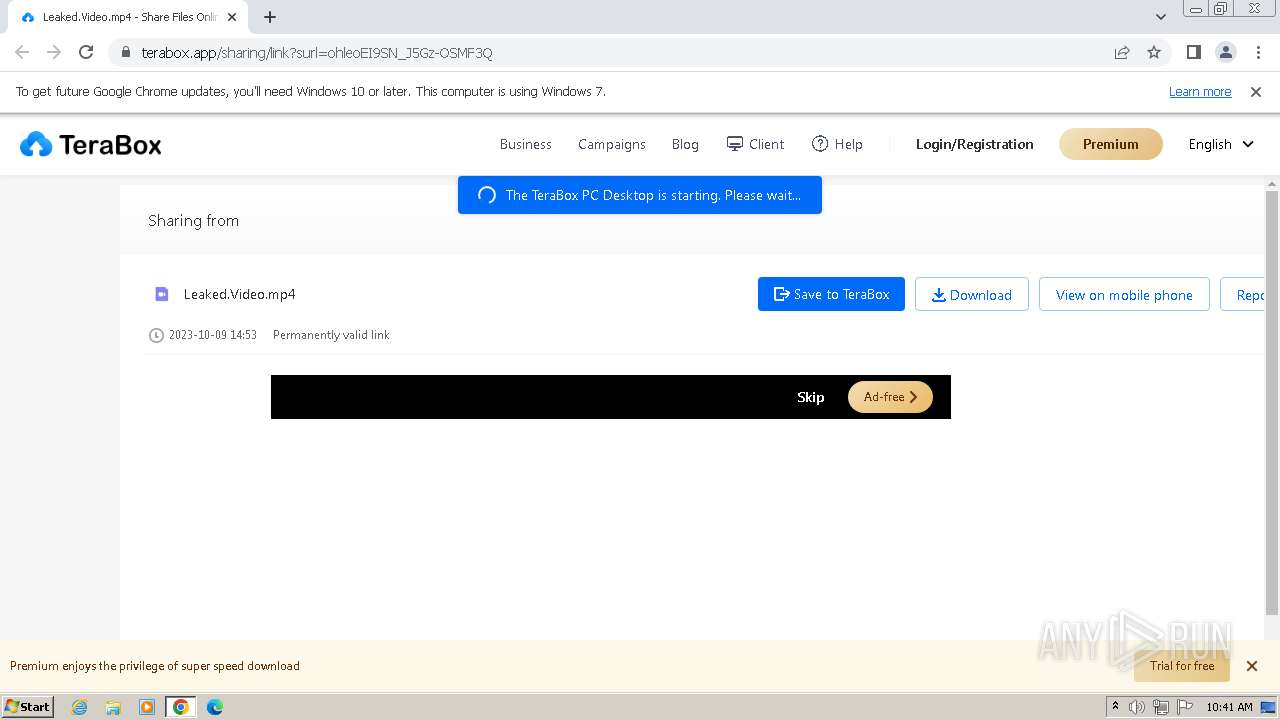Share this page icon in address bar
The height and width of the screenshot is (720, 1280).
pyautogui.click(x=1122, y=53)
